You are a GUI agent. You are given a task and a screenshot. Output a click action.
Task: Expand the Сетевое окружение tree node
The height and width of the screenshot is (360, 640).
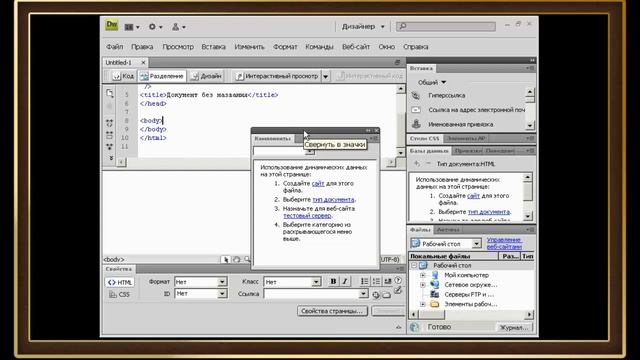pos(423,285)
